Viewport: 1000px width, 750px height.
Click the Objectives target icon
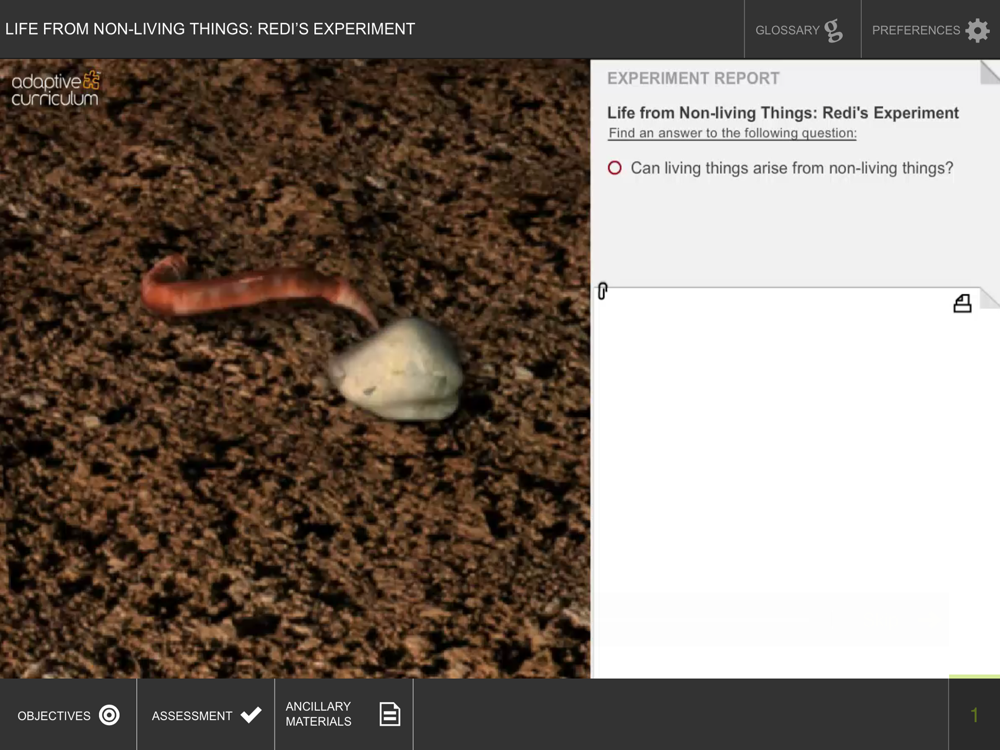point(109,715)
